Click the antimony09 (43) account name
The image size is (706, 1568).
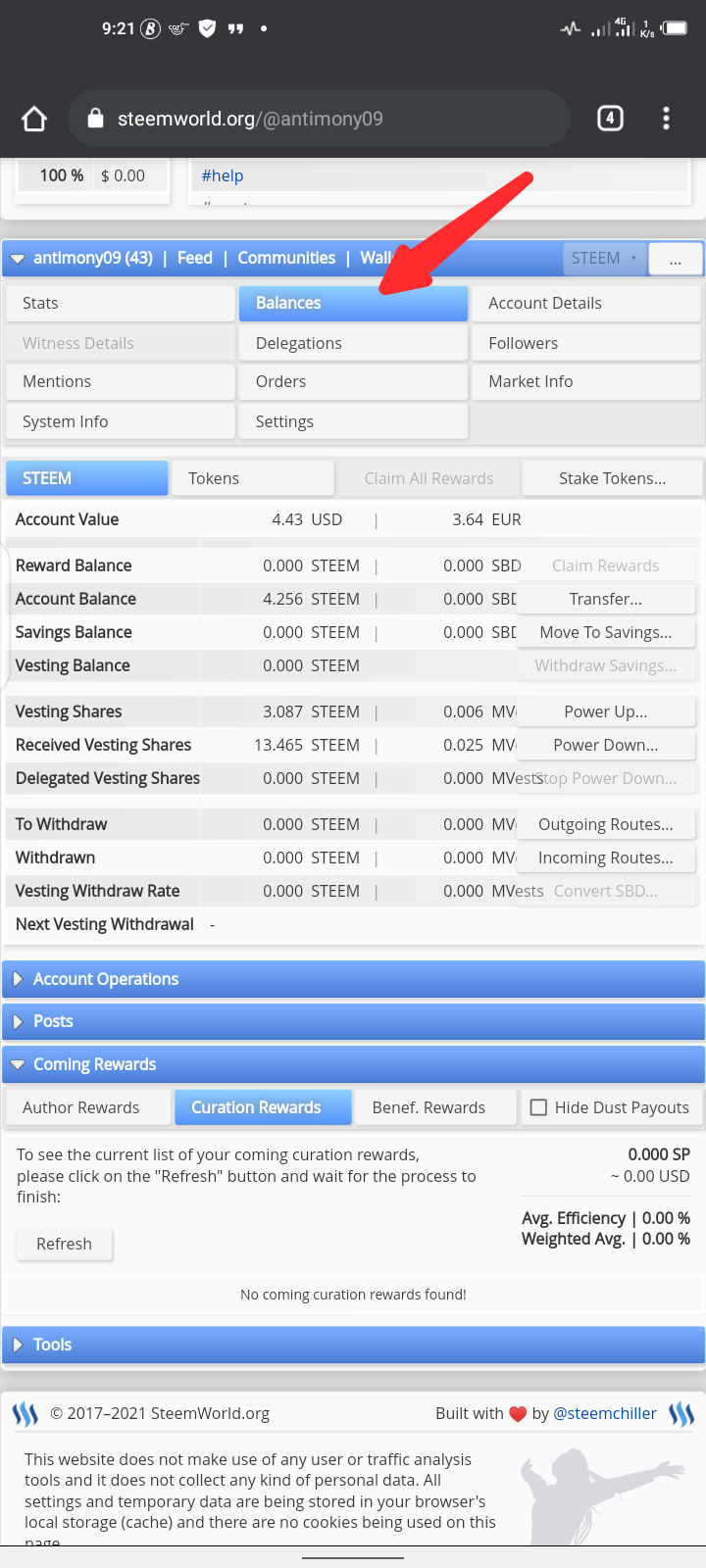coord(93,258)
